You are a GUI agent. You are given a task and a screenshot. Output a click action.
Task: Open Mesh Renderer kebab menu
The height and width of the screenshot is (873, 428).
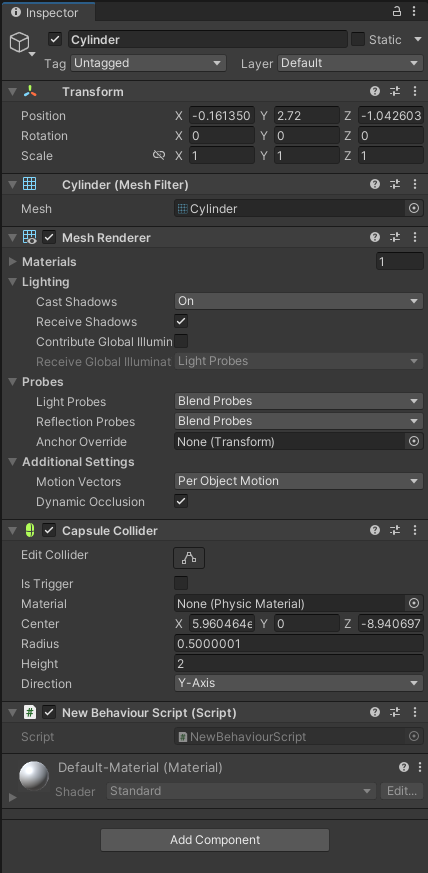[x=415, y=238]
